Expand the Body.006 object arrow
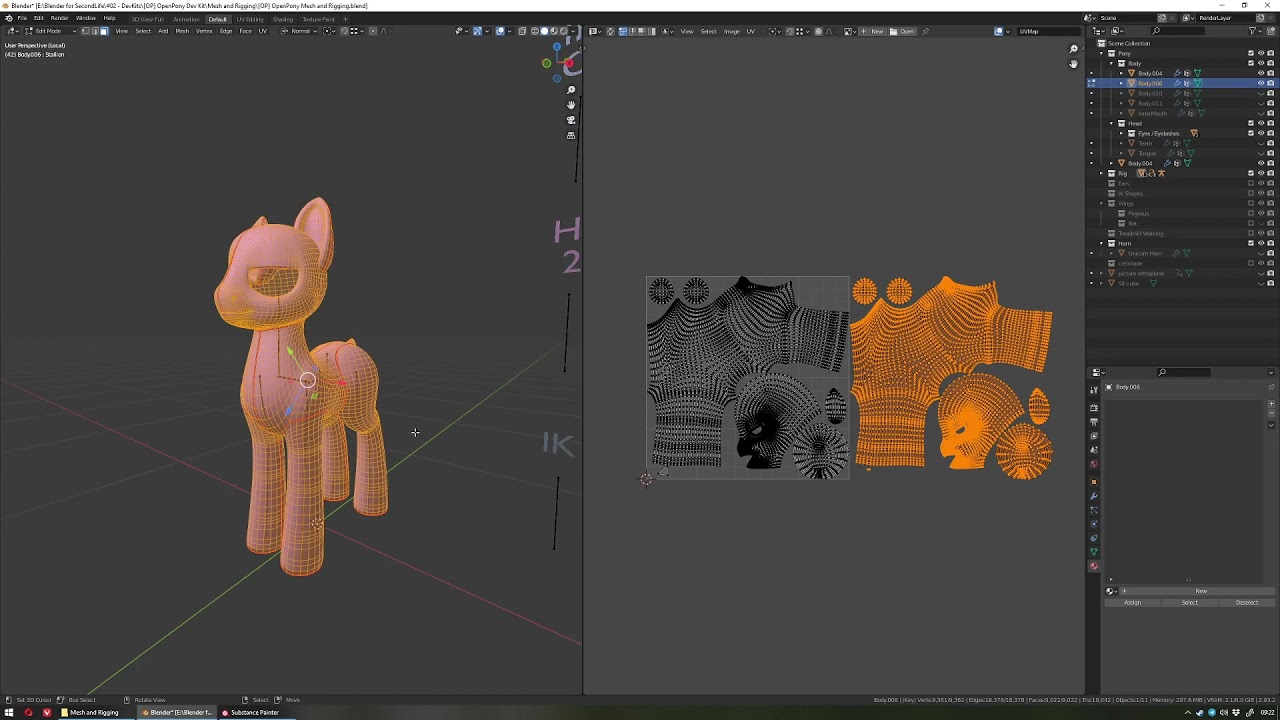Viewport: 1280px width, 720px height. pyautogui.click(x=1121, y=83)
